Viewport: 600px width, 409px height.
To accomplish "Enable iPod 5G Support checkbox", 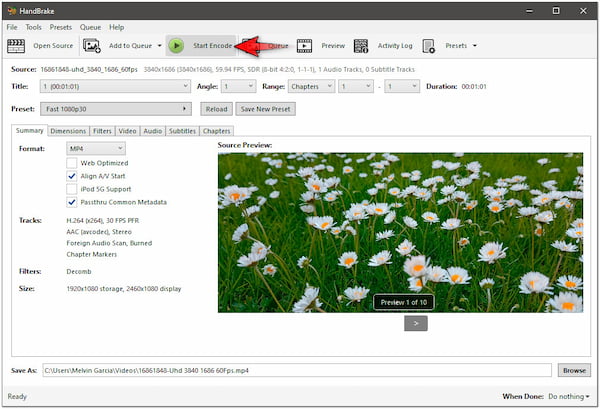I will click(72, 189).
